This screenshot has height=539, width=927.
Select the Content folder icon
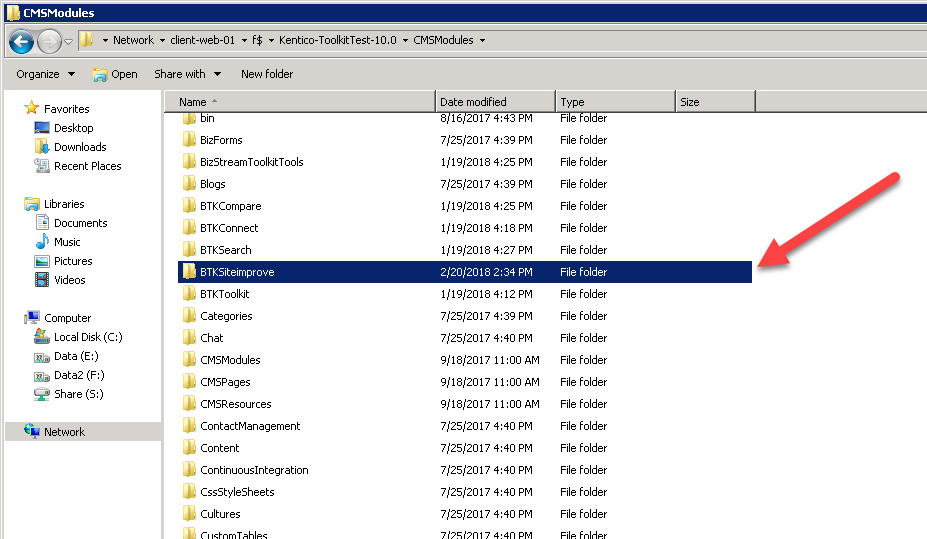pyautogui.click(x=189, y=447)
